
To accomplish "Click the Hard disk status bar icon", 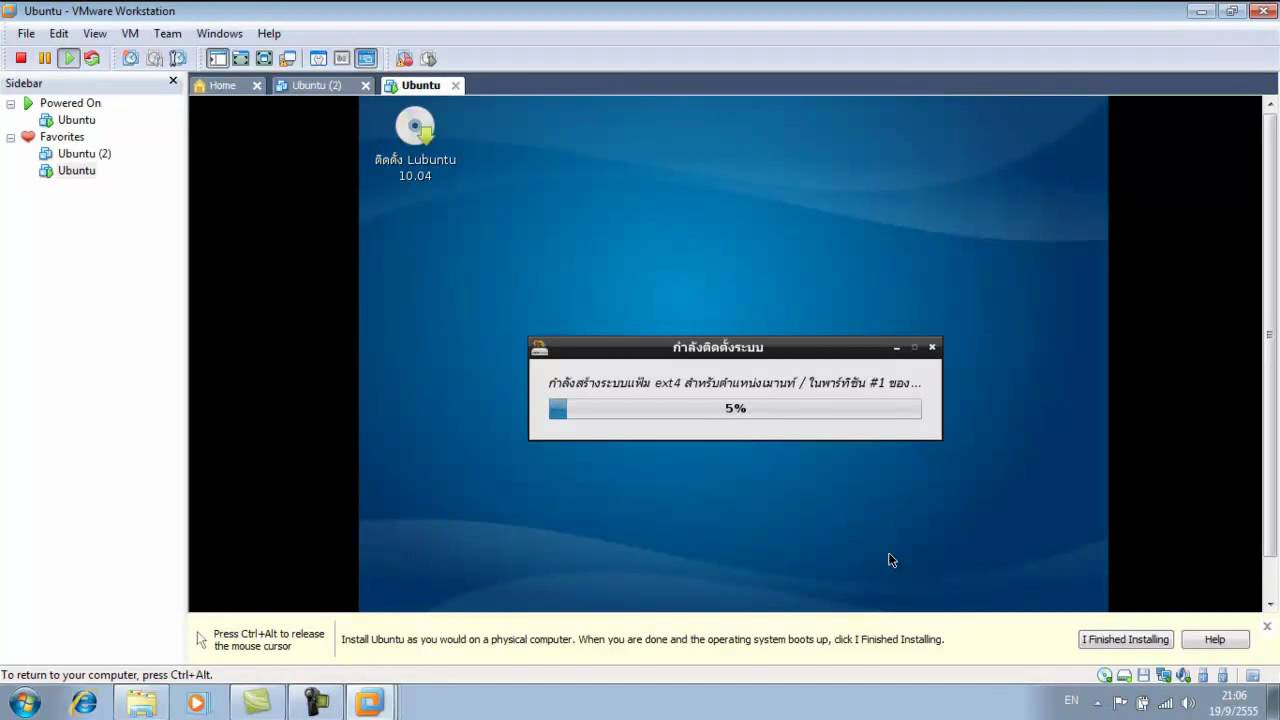I will coord(1124,676).
